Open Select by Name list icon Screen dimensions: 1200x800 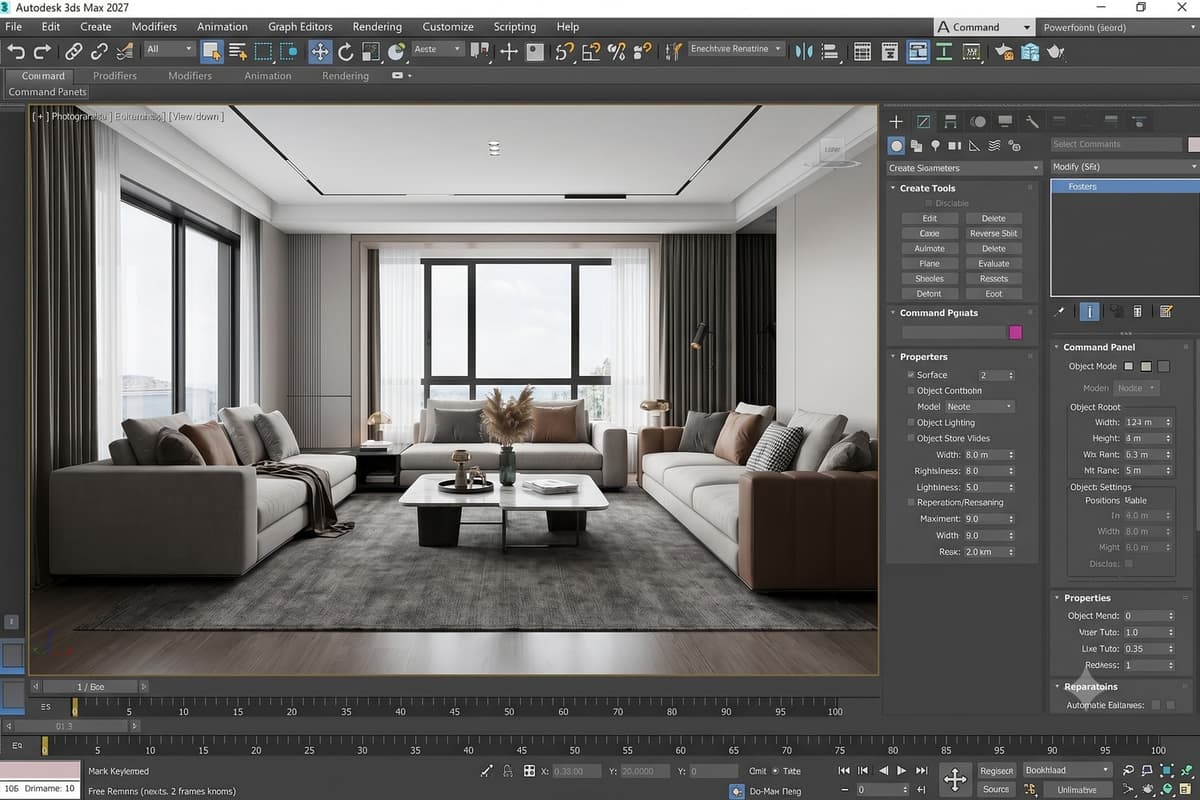(x=237, y=51)
